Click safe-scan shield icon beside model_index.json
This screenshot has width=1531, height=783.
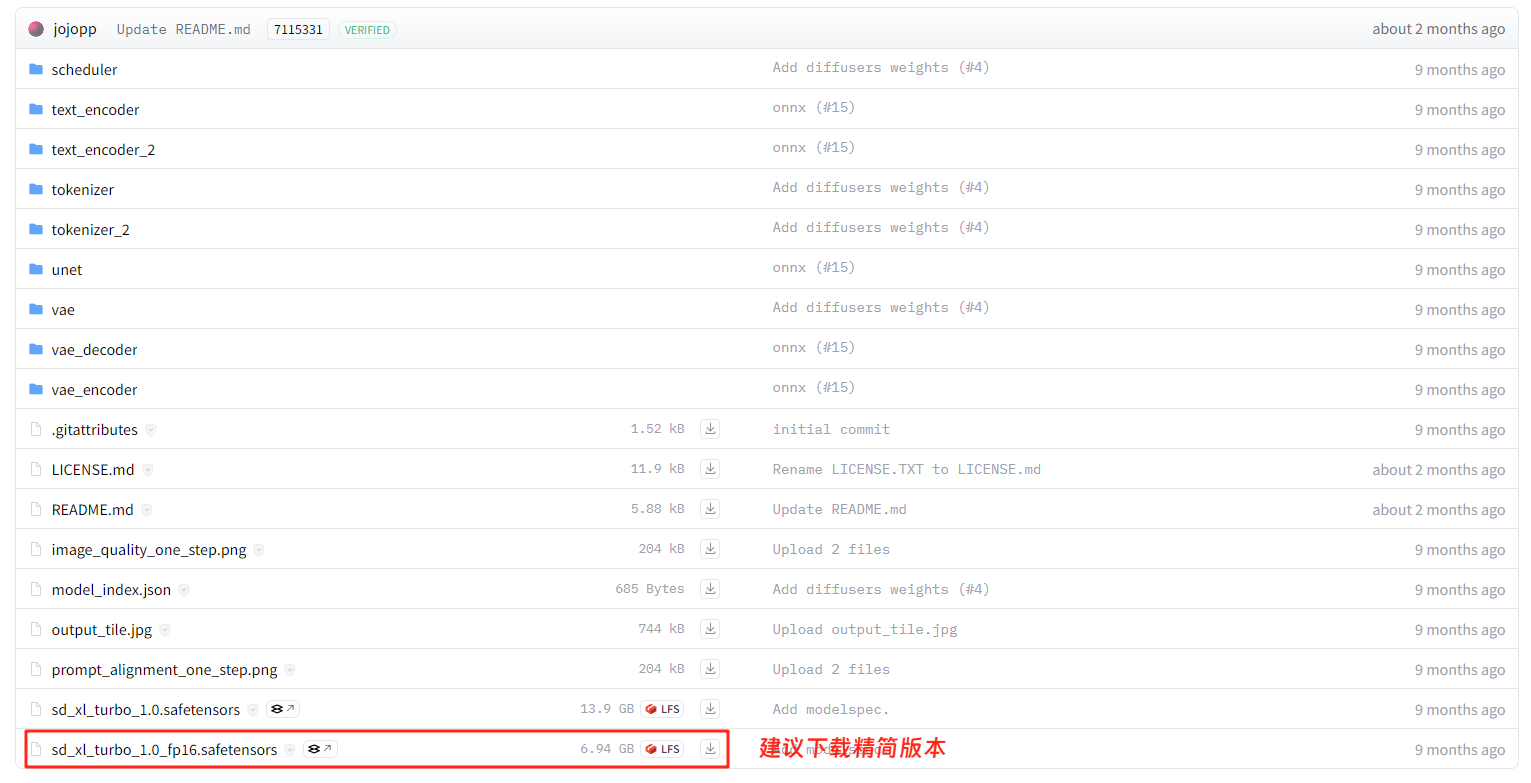(184, 589)
